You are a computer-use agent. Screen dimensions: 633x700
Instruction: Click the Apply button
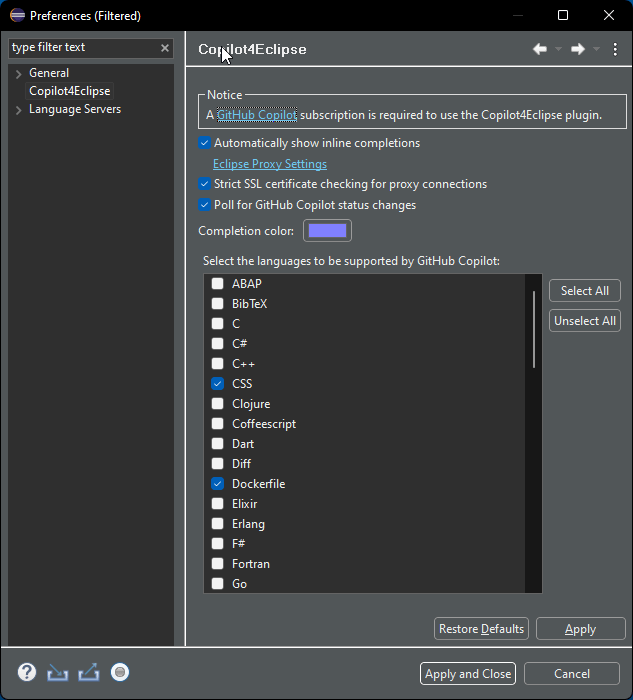(x=580, y=629)
